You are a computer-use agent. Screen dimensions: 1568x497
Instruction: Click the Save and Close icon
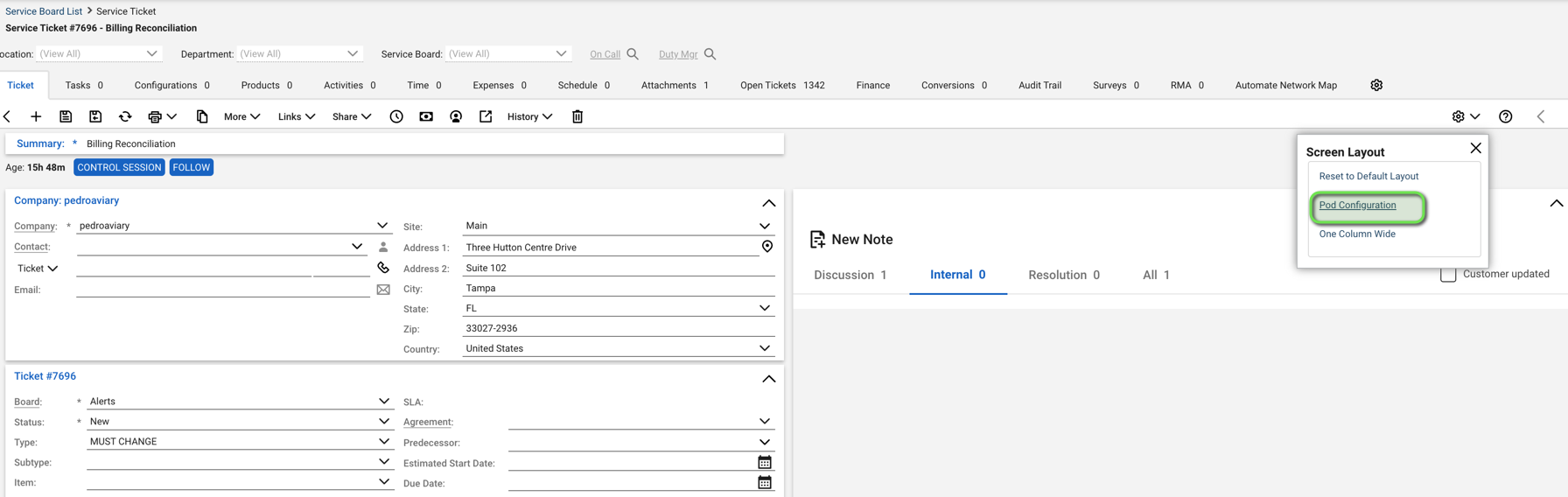[x=95, y=116]
